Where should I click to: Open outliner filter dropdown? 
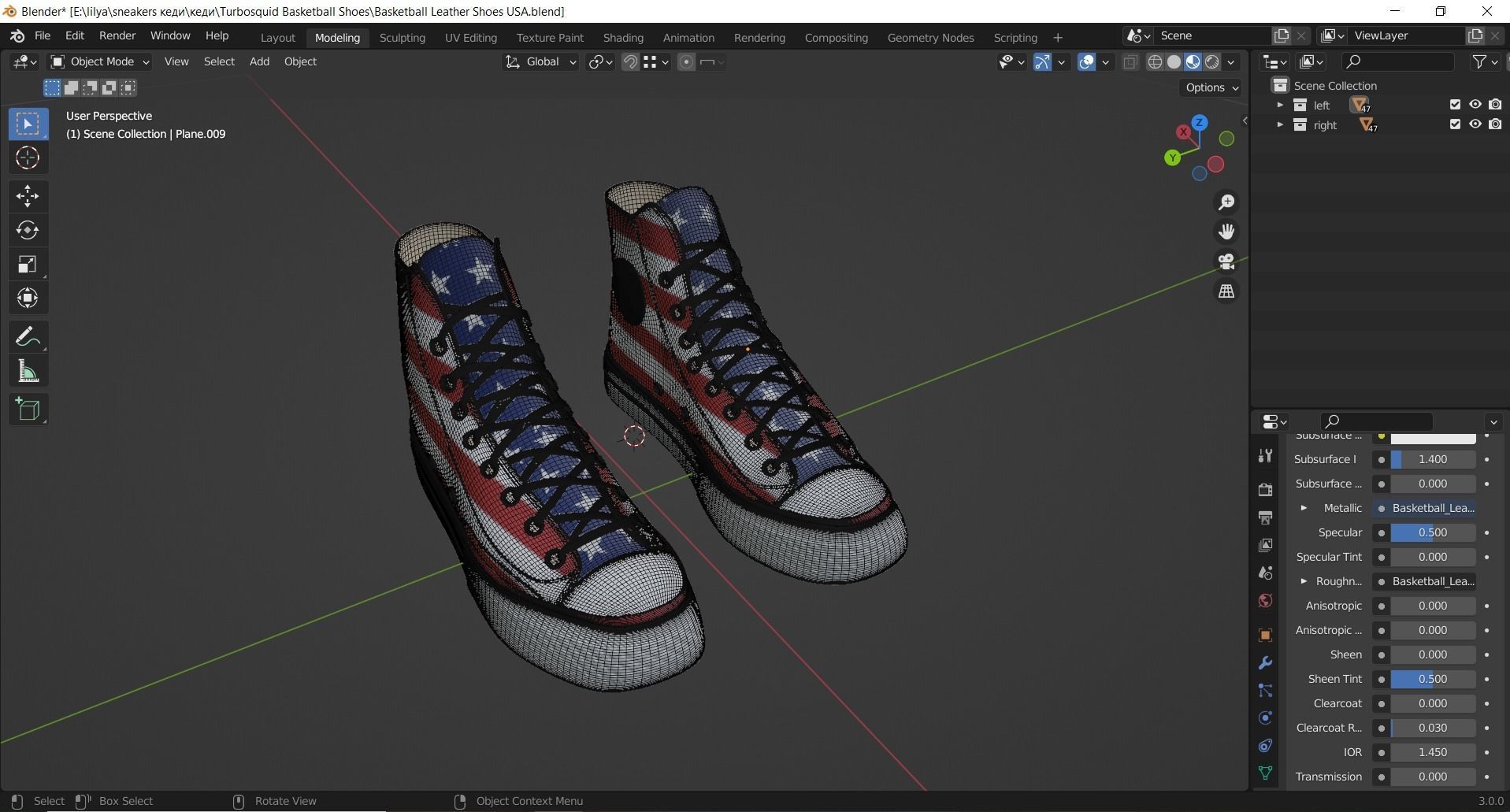point(1485,61)
